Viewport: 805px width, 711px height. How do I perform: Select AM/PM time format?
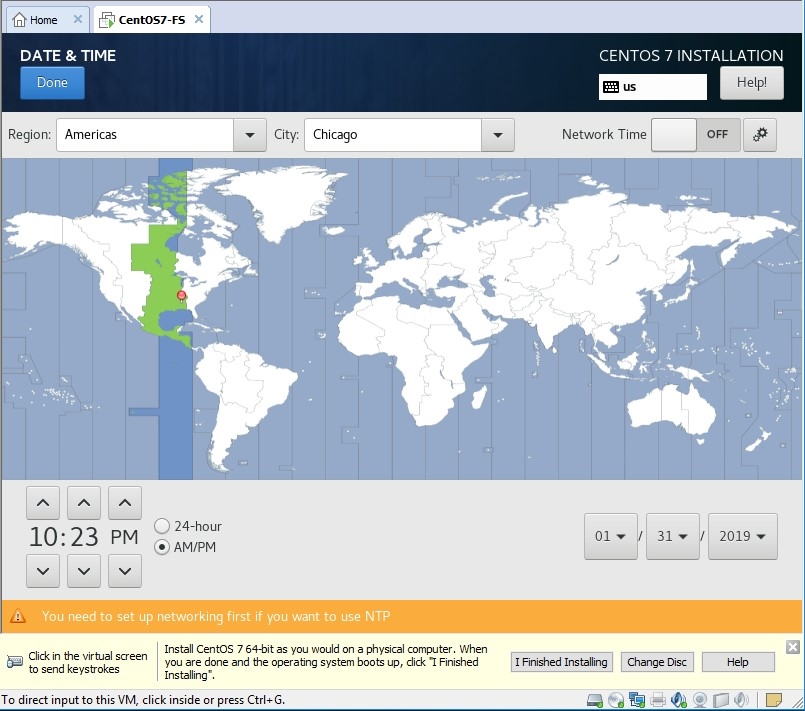162,547
